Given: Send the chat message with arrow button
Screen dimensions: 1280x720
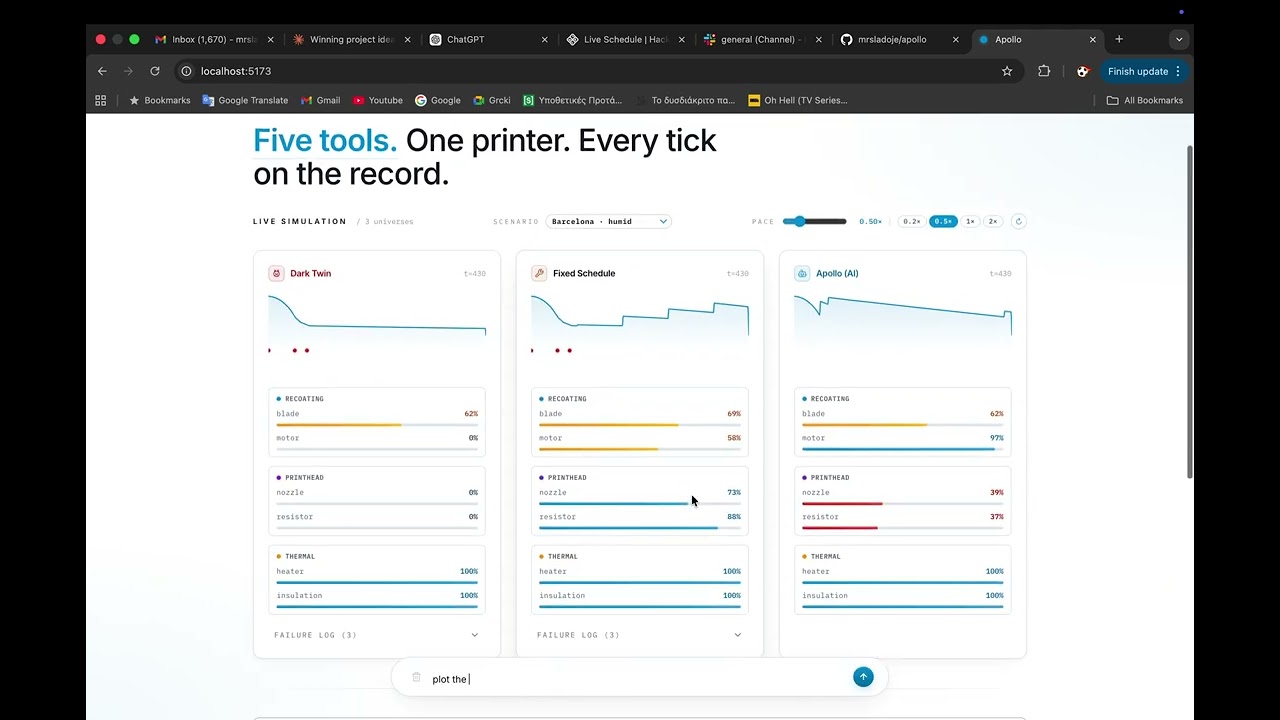Looking at the screenshot, I should coord(863,677).
